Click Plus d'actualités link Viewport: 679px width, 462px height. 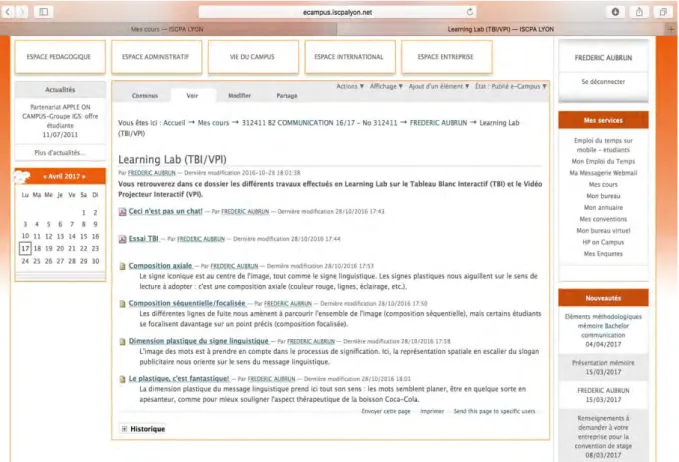60,153
